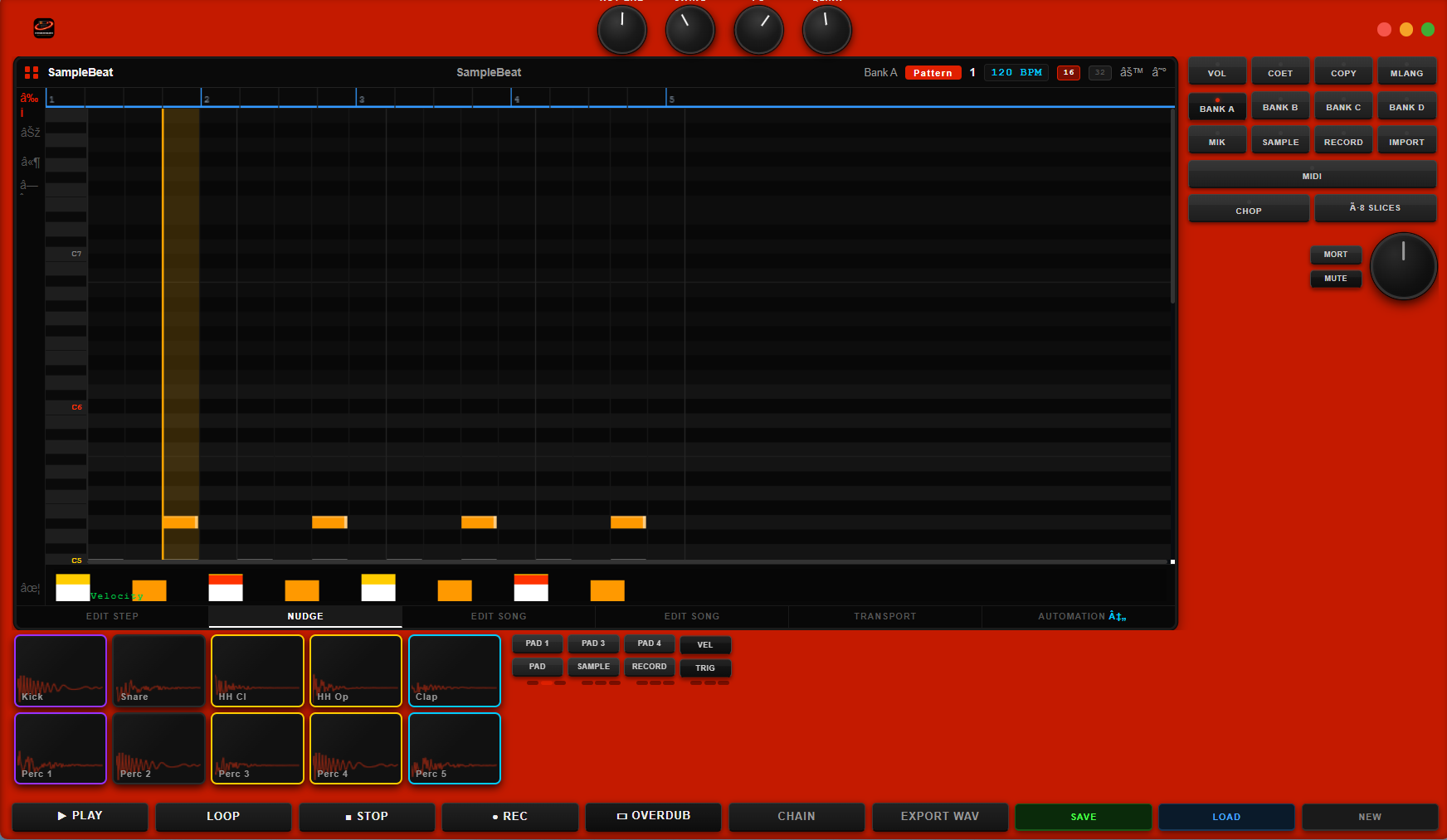Switch to Bank B
This screenshot has width=1447, height=840.
click(x=1280, y=106)
